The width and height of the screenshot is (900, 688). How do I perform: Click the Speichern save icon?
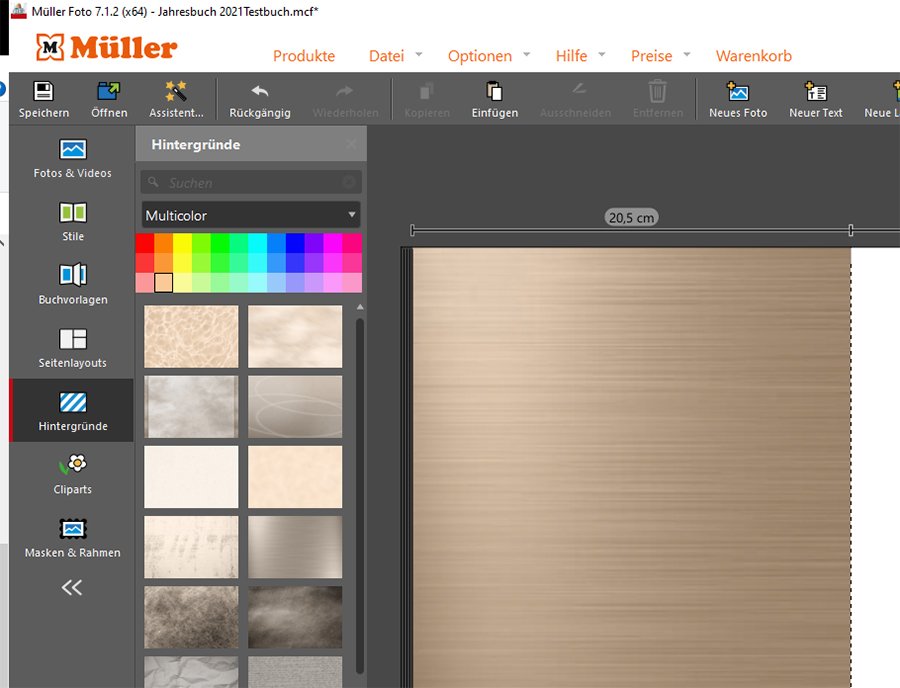point(44,91)
